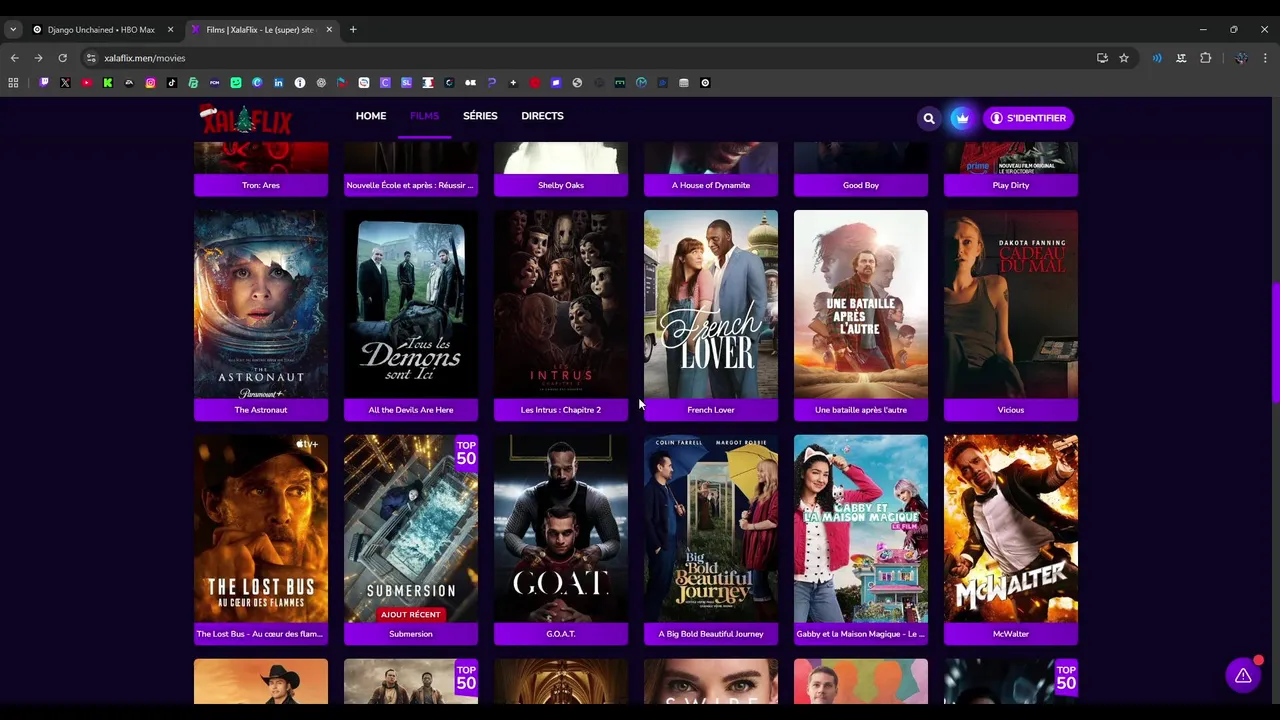Reload the page
This screenshot has width=1280, height=720.
(62, 58)
